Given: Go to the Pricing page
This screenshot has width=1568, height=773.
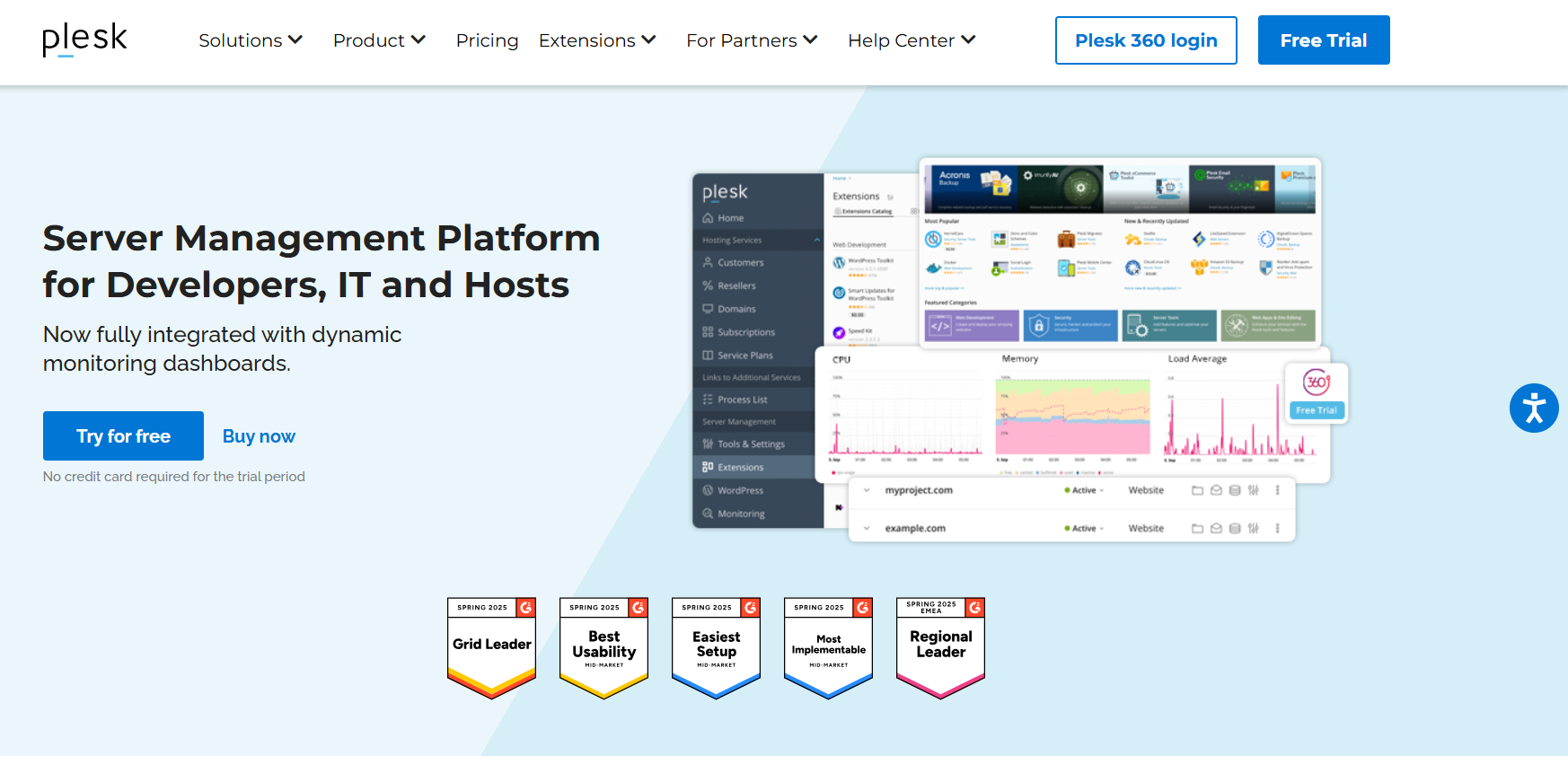Looking at the screenshot, I should [x=487, y=40].
